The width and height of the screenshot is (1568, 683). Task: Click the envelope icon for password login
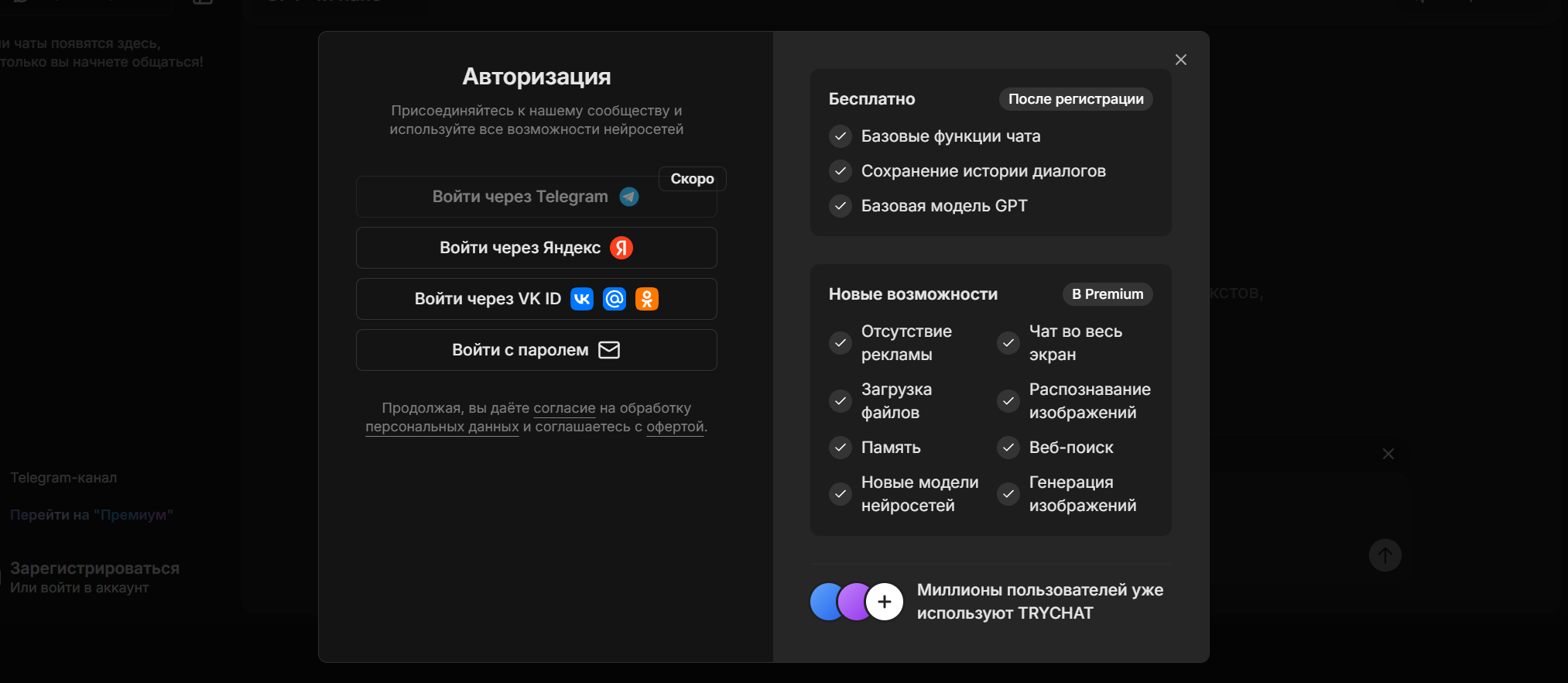[609, 350]
